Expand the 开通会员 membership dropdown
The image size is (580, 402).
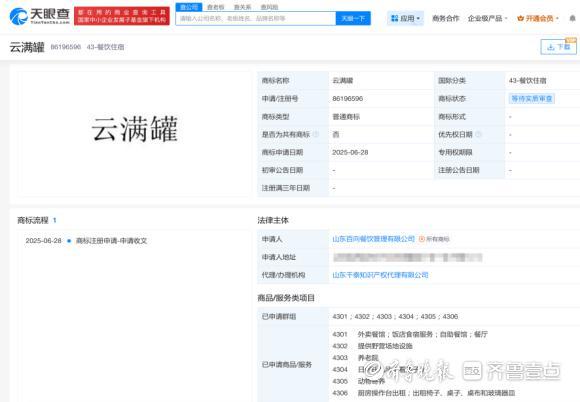[538, 18]
